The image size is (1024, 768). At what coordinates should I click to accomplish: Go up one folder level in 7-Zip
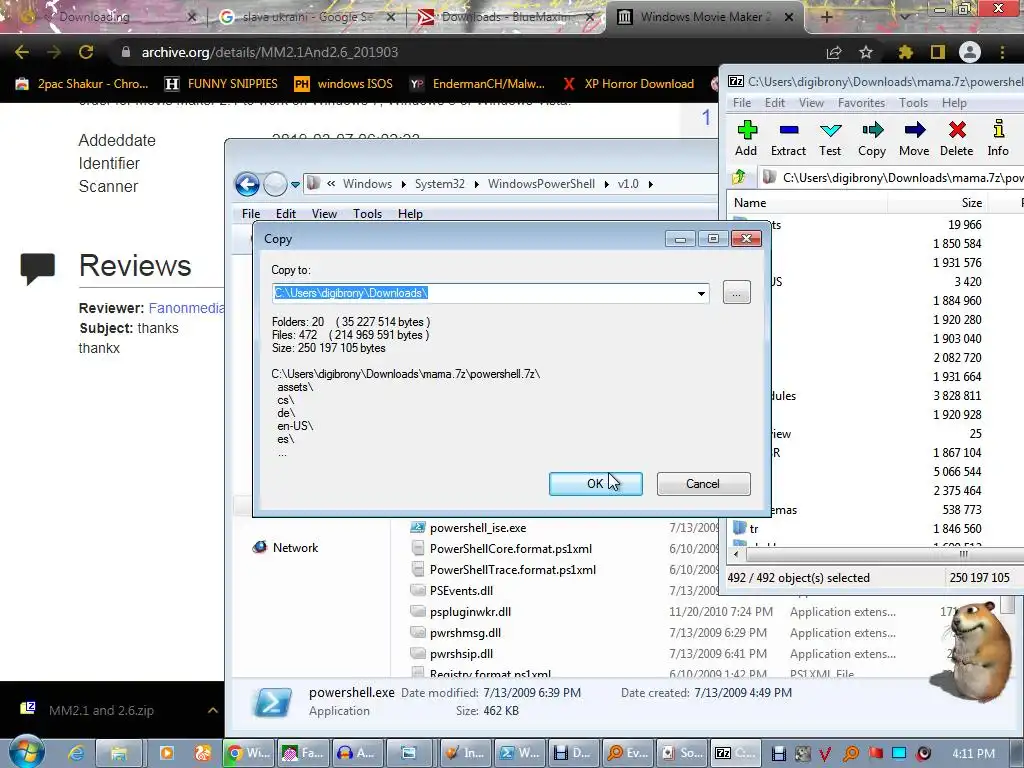pos(739,177)
